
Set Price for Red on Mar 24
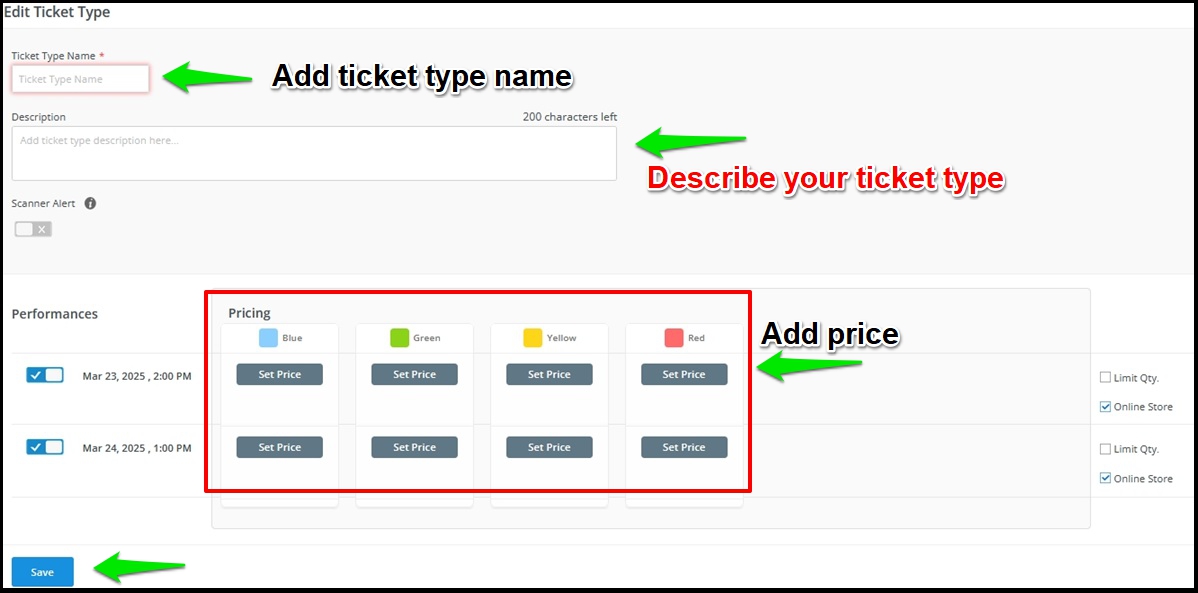pos(684,447)
